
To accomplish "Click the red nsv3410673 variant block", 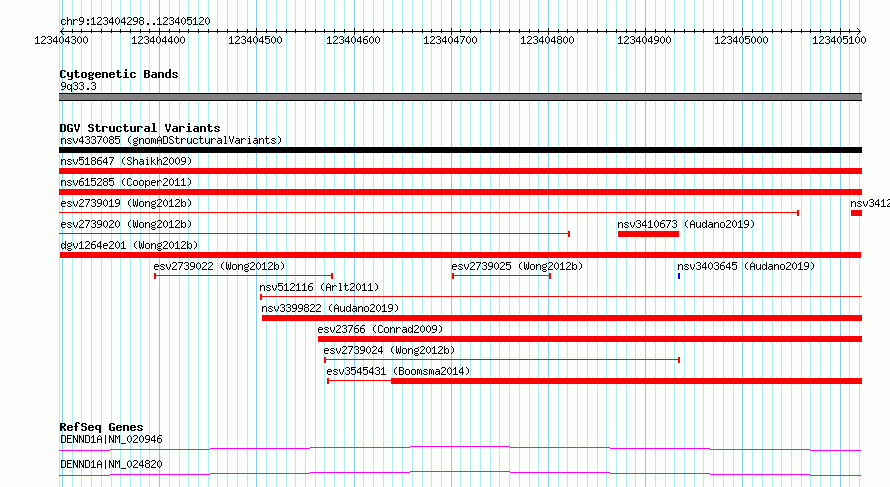I will (x=648, y=234).
